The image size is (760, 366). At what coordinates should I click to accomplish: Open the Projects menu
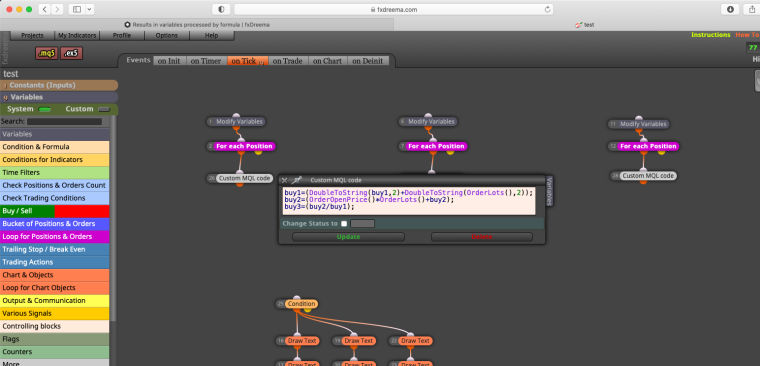click(x=32, y=35)
